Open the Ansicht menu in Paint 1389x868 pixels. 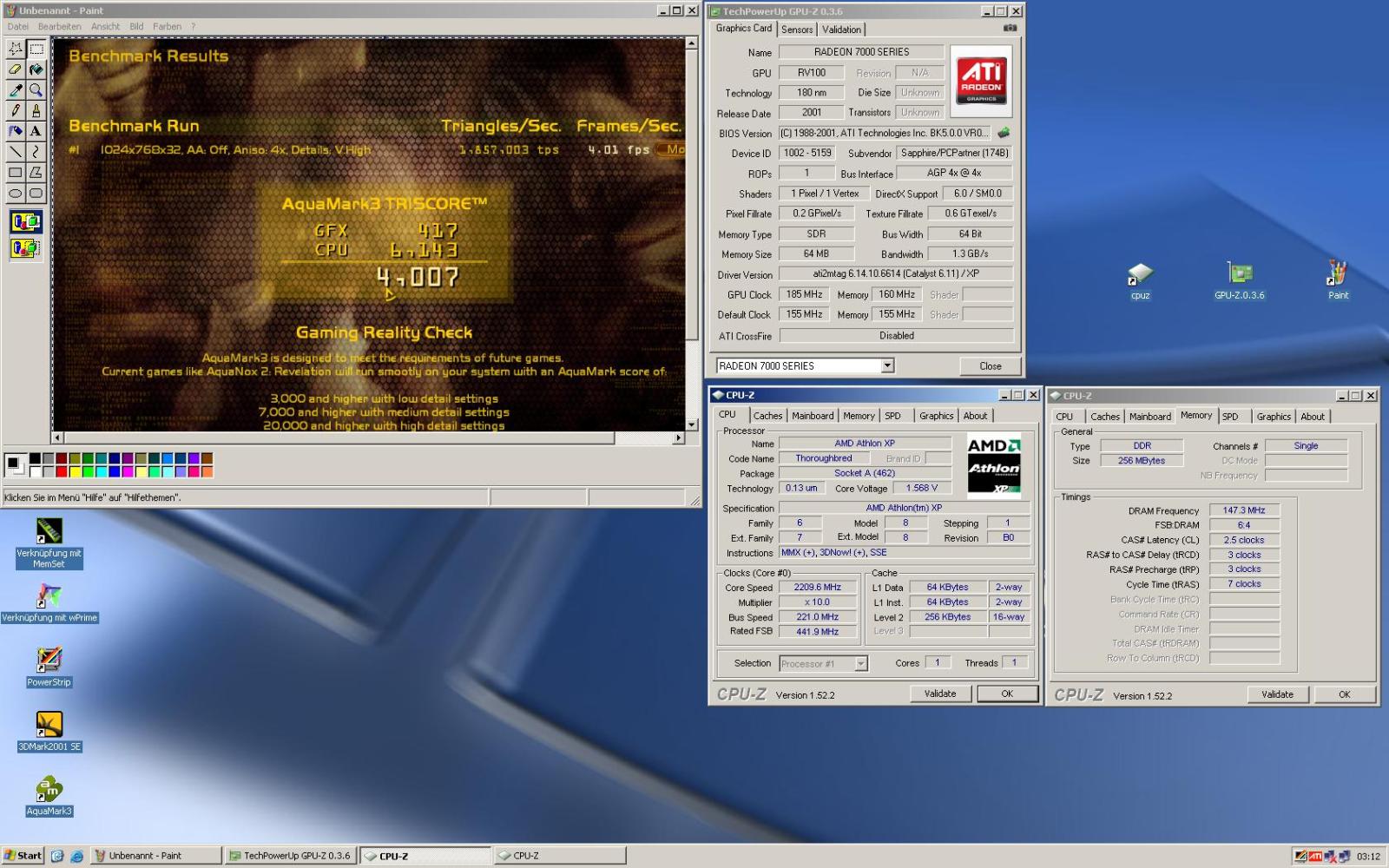tap(106, 27)
